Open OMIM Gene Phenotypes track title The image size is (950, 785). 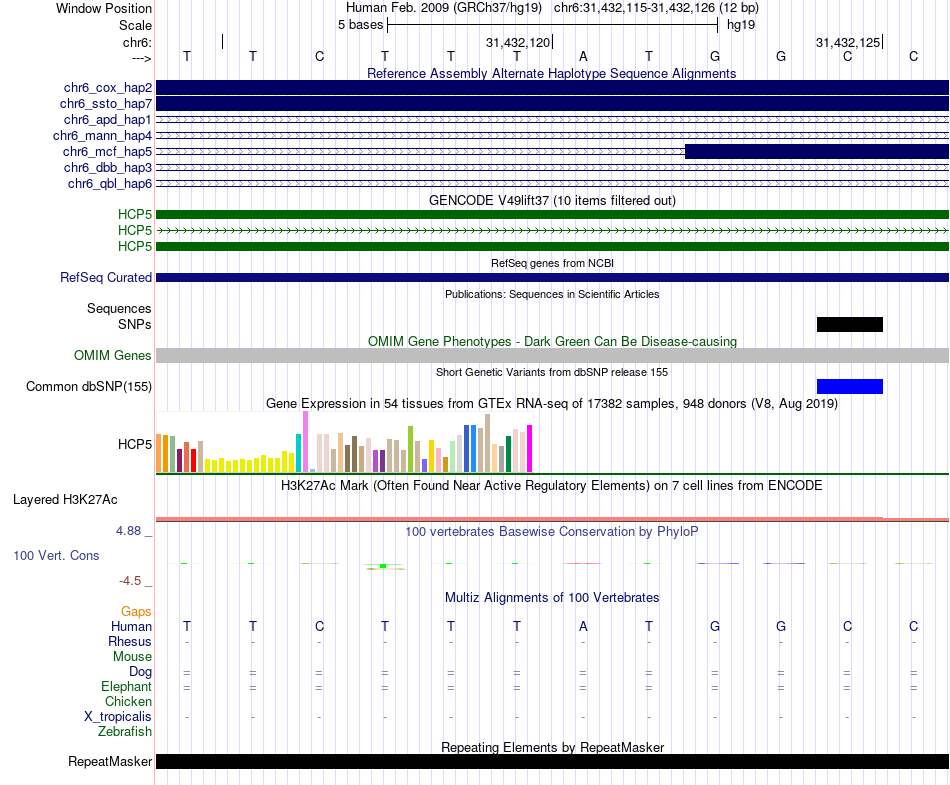[x=552, y=341]
